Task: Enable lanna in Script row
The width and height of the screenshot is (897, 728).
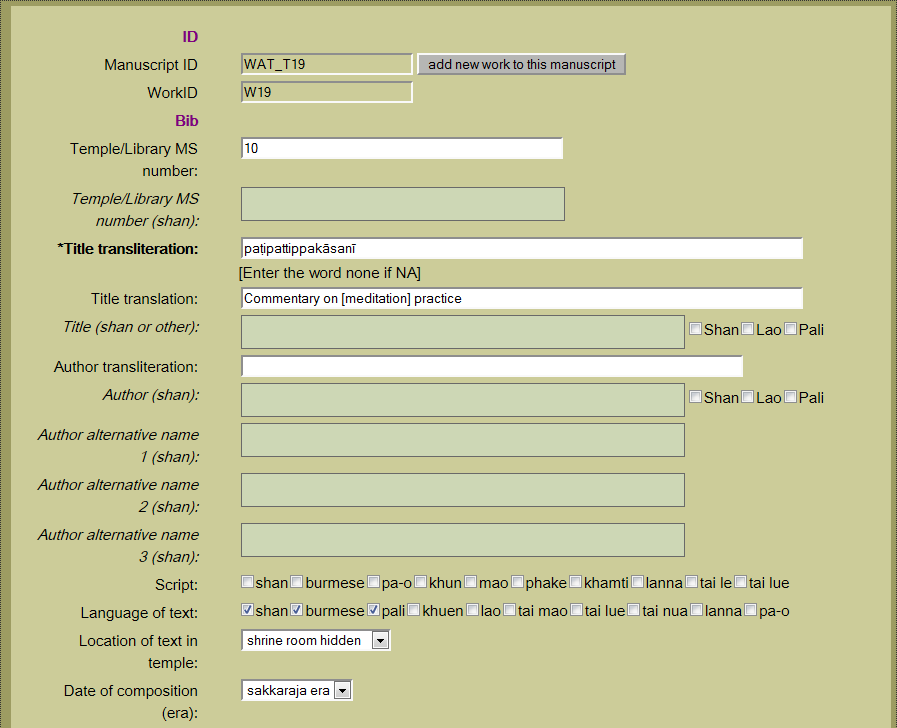Action: (x=638, y=582)
